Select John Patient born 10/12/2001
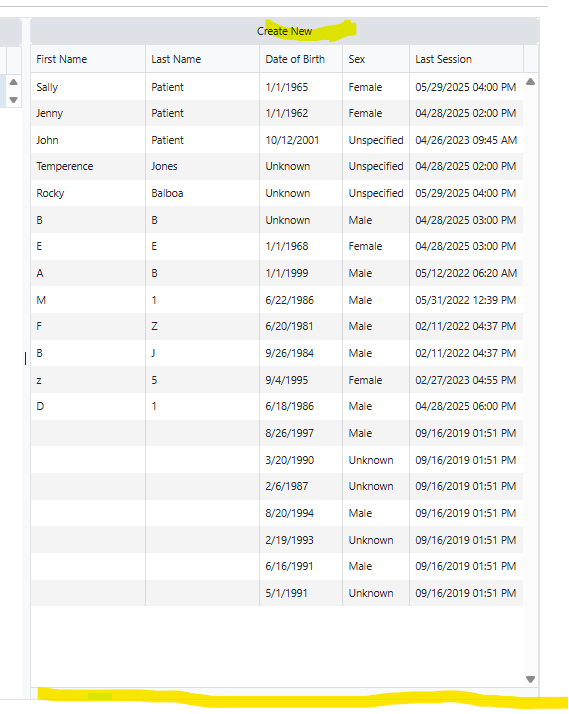Viewport: 569px width, 714px height. tap(277, 140)
